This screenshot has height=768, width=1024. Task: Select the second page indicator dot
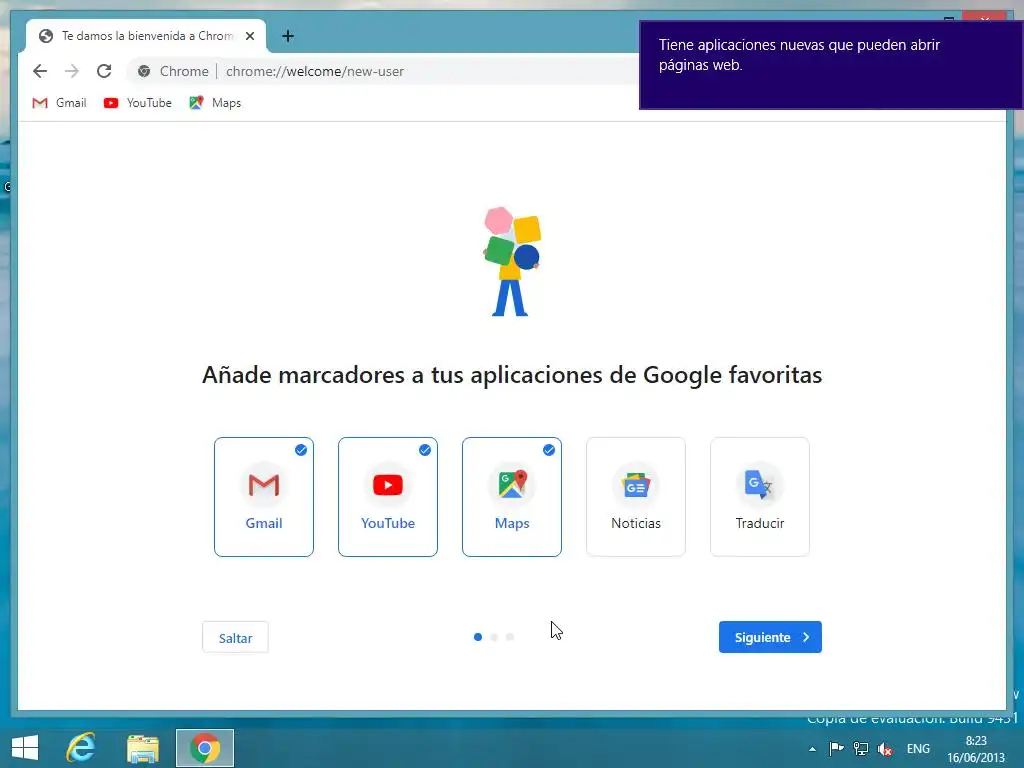pos(494,637)
